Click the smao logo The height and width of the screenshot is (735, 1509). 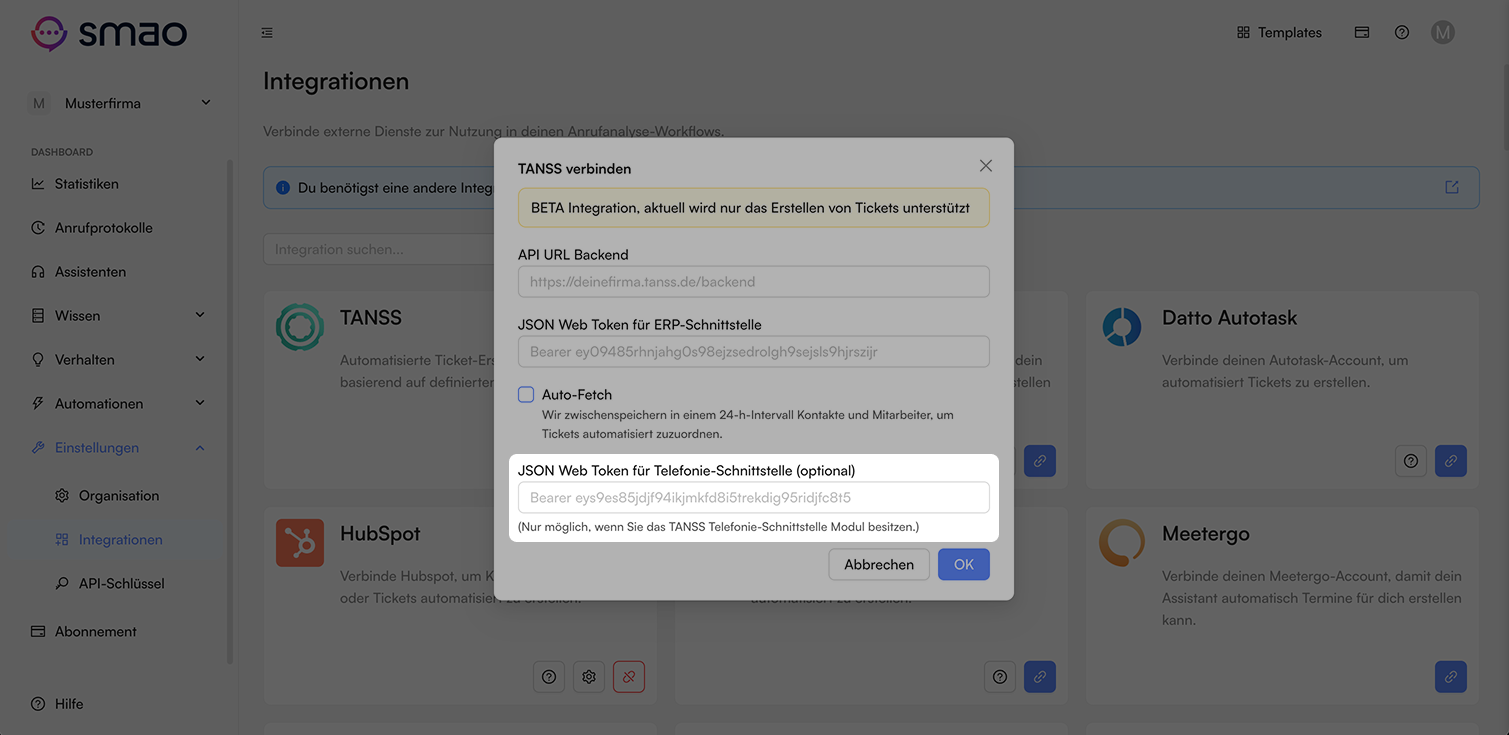[109, 33]
